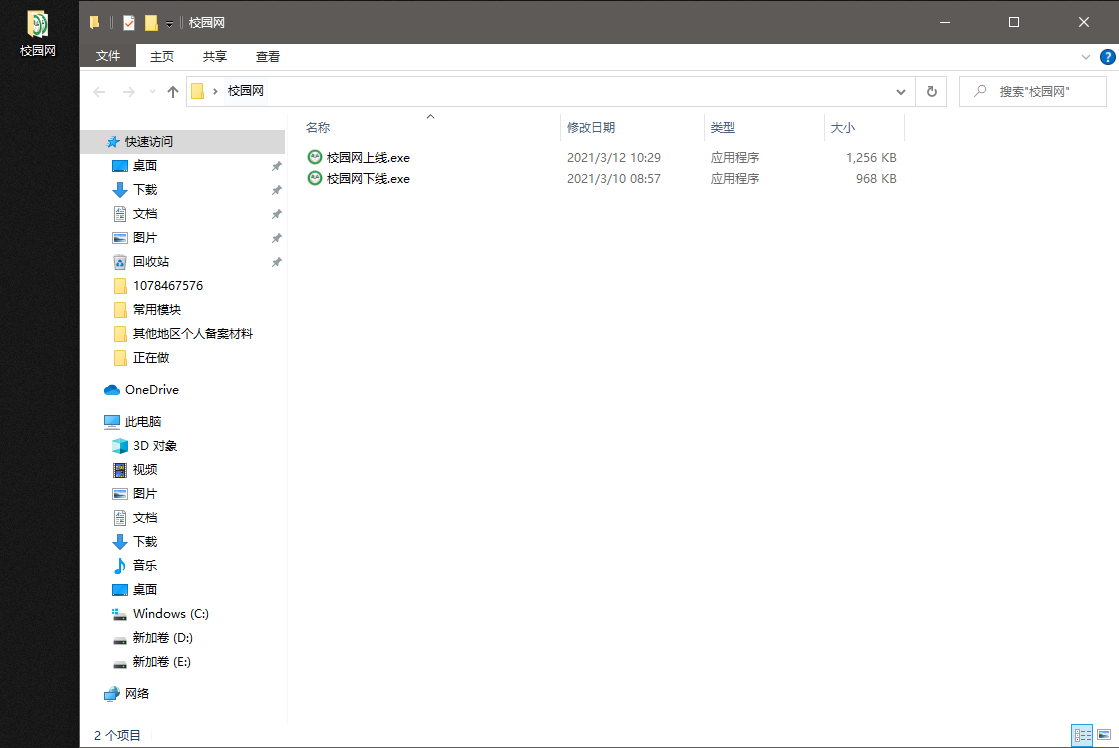This screenshot has height=748, width=1119.
Task: Switch to the large icons view in the status bar
Action: point(1103,735)
